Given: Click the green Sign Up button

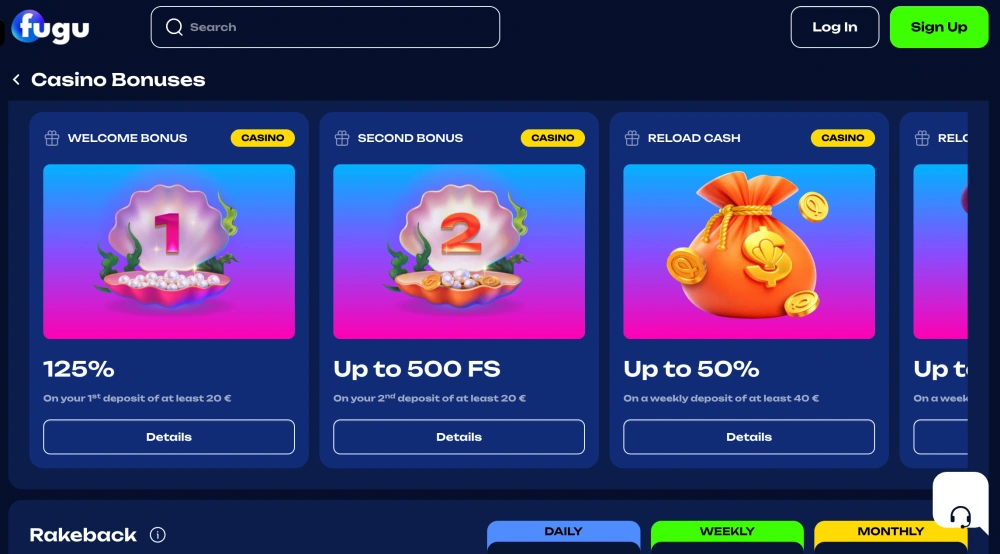Looking at the screenshot, I should tap(939, 27).
